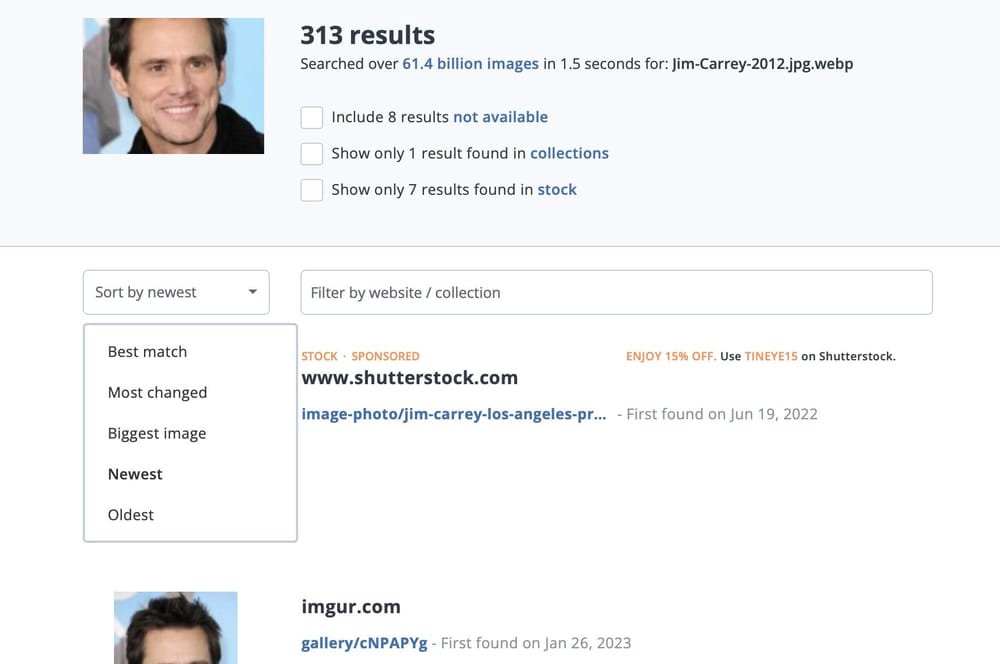Check "Show only 1 result found in collections"
Viewport: 1000px width, 664px height.
click(x=312, y=153)
